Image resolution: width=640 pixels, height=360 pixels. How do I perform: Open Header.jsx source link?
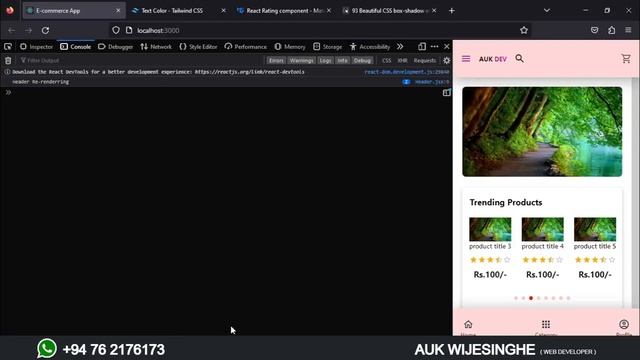[x=432, y=82]
